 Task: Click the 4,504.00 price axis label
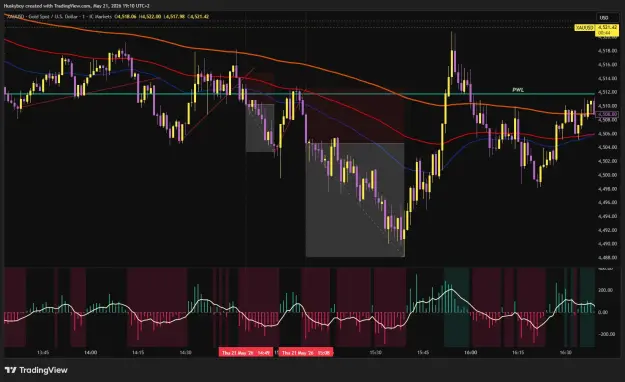click(x=607, y=148)
